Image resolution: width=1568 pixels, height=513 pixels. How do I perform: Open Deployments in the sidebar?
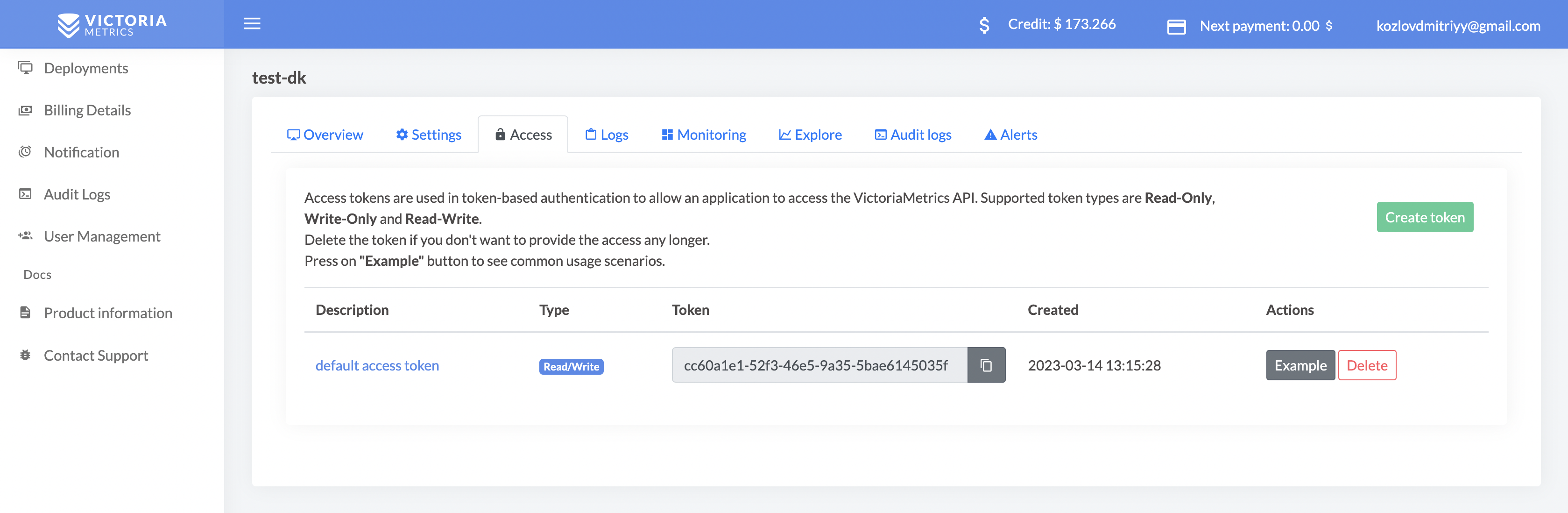coord(86,68)
